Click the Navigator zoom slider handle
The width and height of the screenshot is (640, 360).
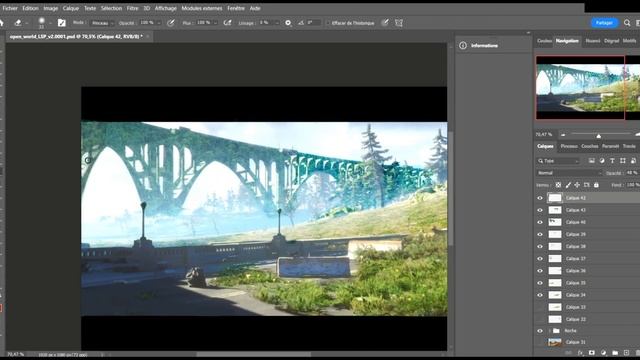(598, 135)
